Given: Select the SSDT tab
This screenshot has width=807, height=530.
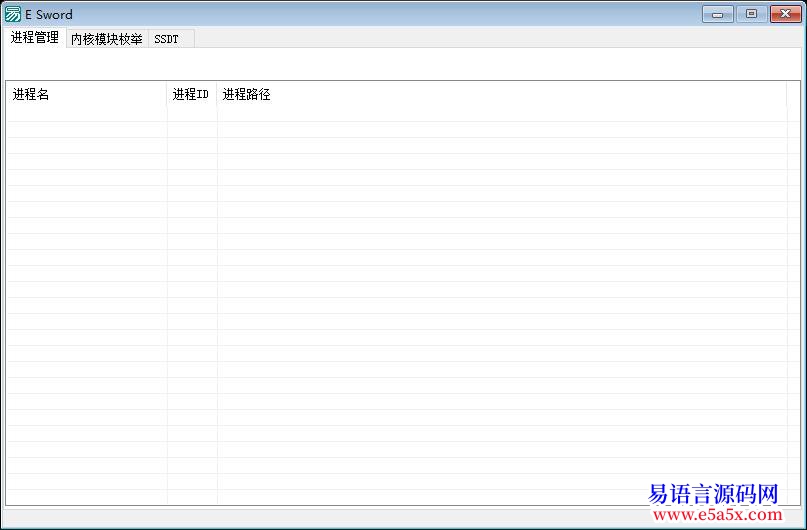Looking at the screenshot, I should (x=166, y=39).
